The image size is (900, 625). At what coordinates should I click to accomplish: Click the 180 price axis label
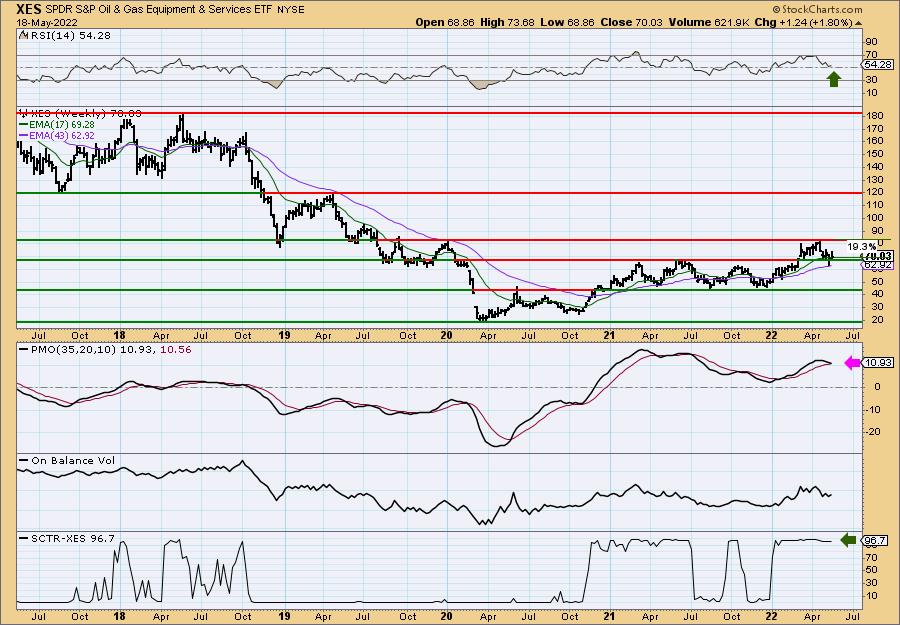click(x=874, y=115)
